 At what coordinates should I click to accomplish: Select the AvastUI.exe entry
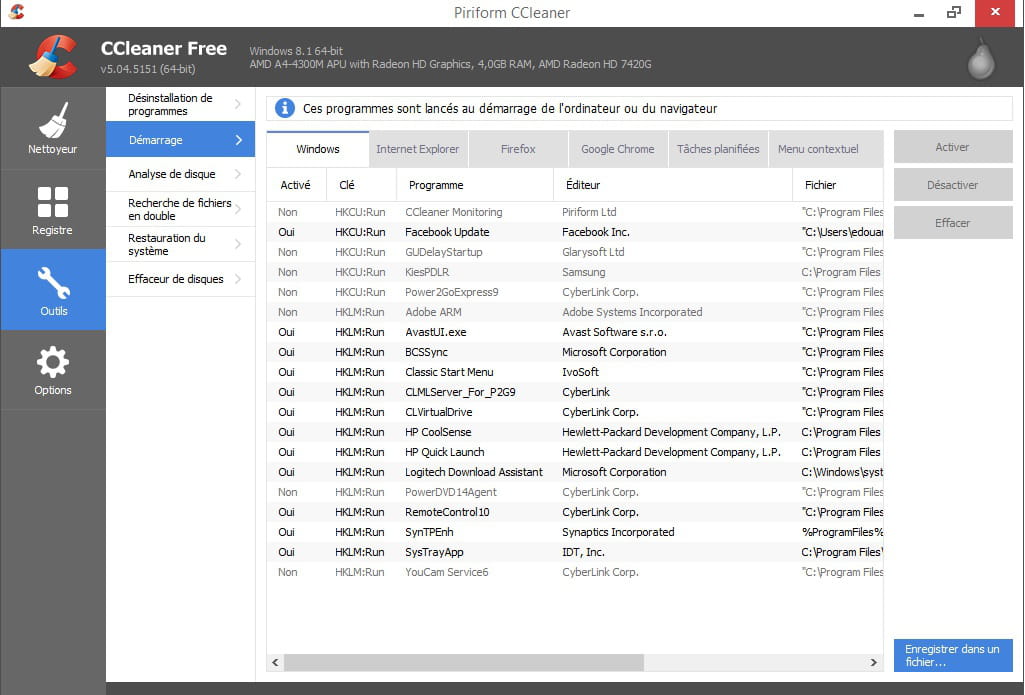coord(575,332)
